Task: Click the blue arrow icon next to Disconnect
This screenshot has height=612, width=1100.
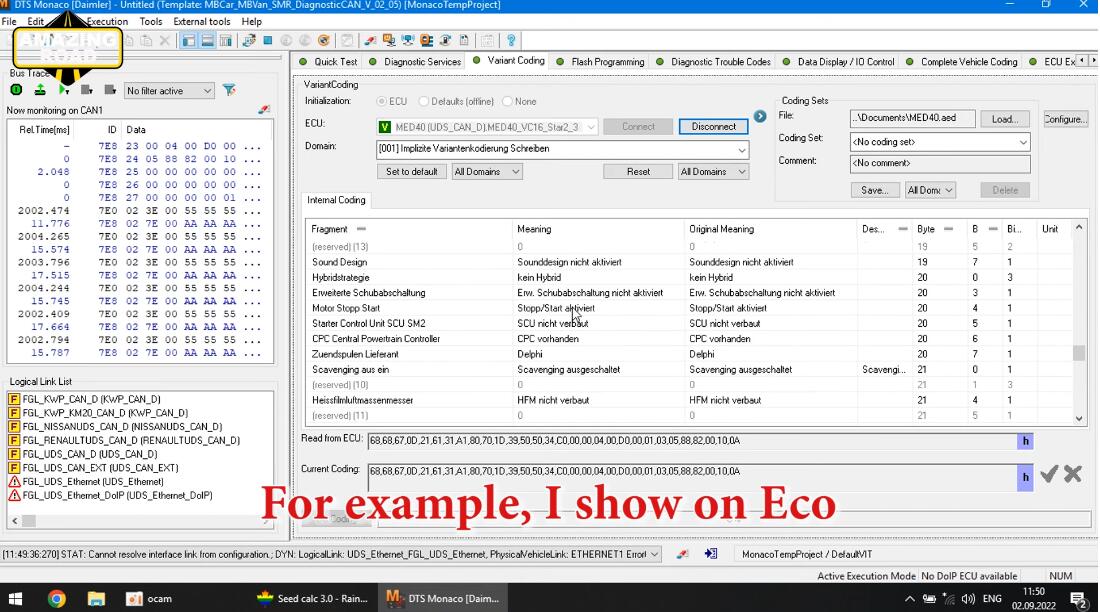Action: click(760, 117)
